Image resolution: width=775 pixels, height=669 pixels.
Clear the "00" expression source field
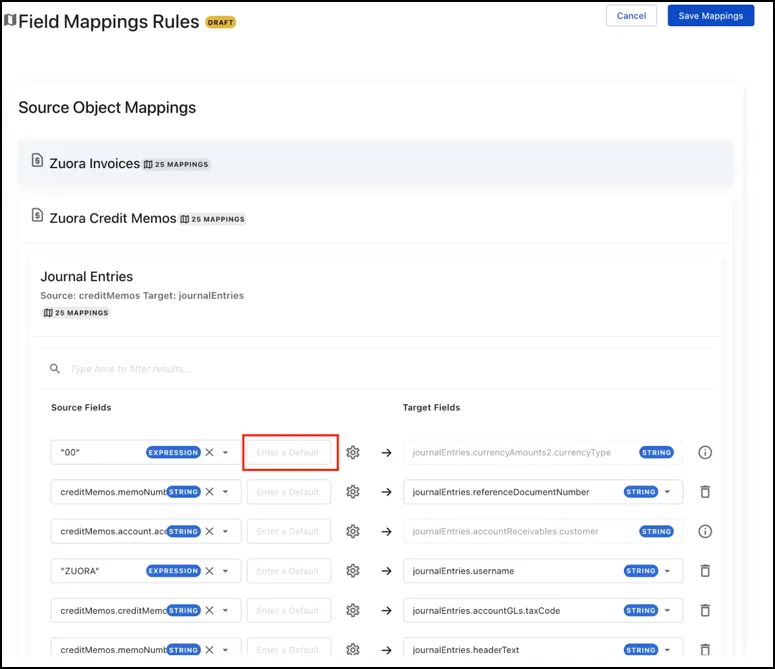point(210,453)
